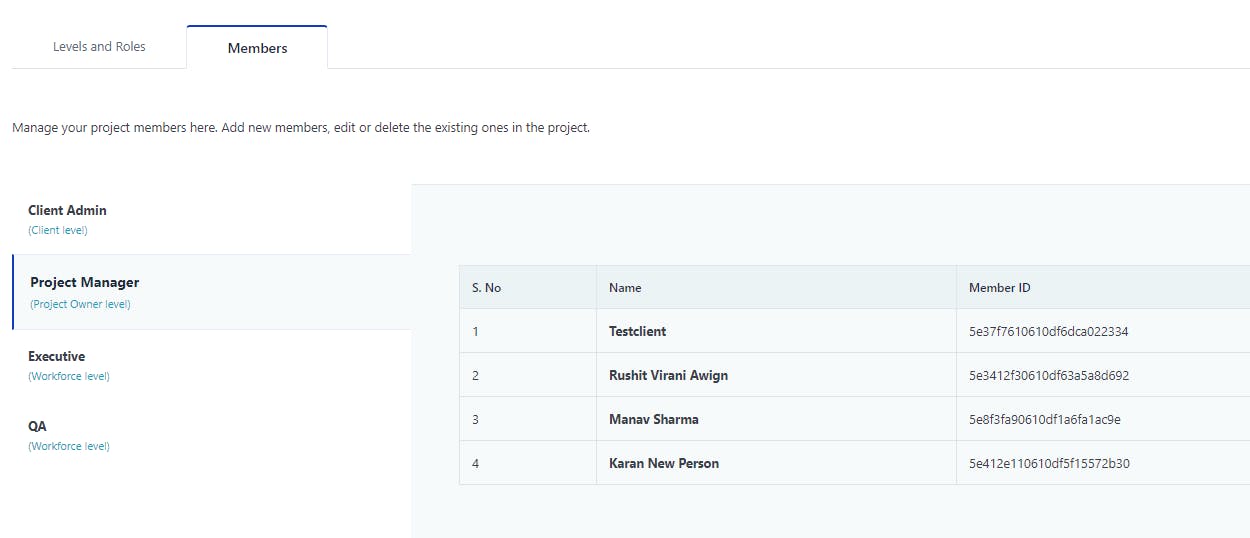Click the S. No column header

click(486, 287)
